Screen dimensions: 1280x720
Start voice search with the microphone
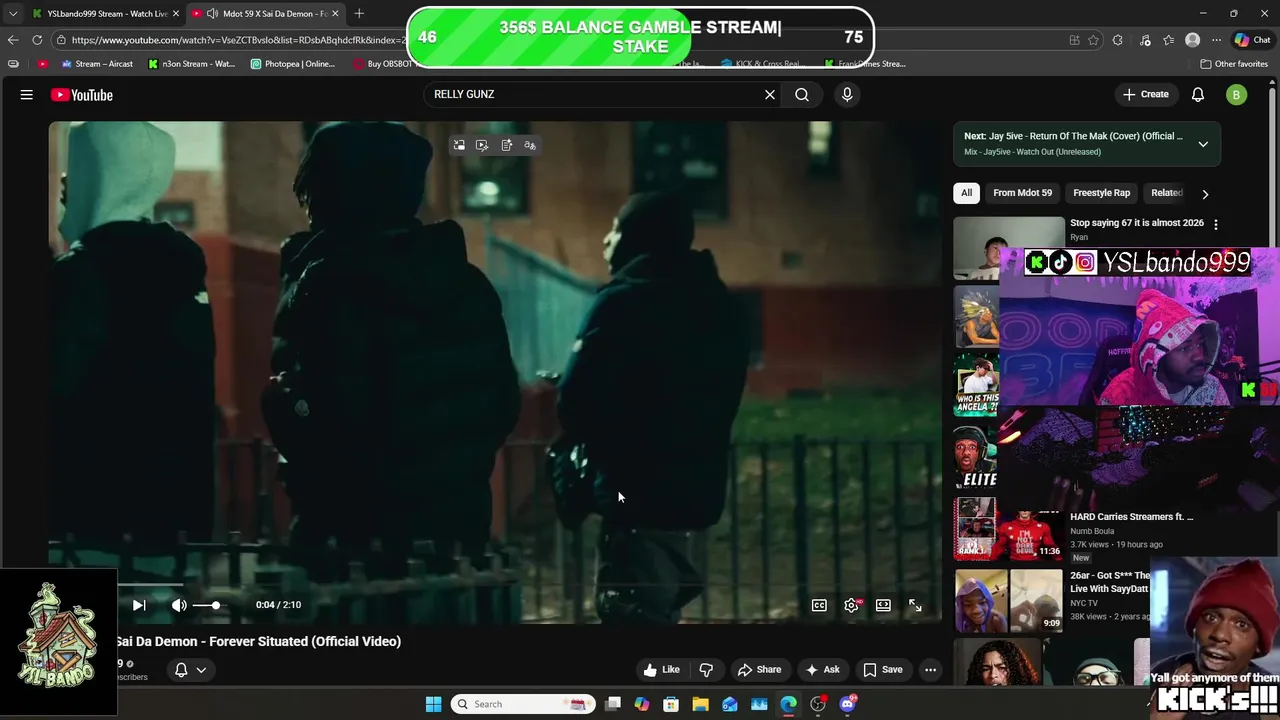(x=847, y=94)
